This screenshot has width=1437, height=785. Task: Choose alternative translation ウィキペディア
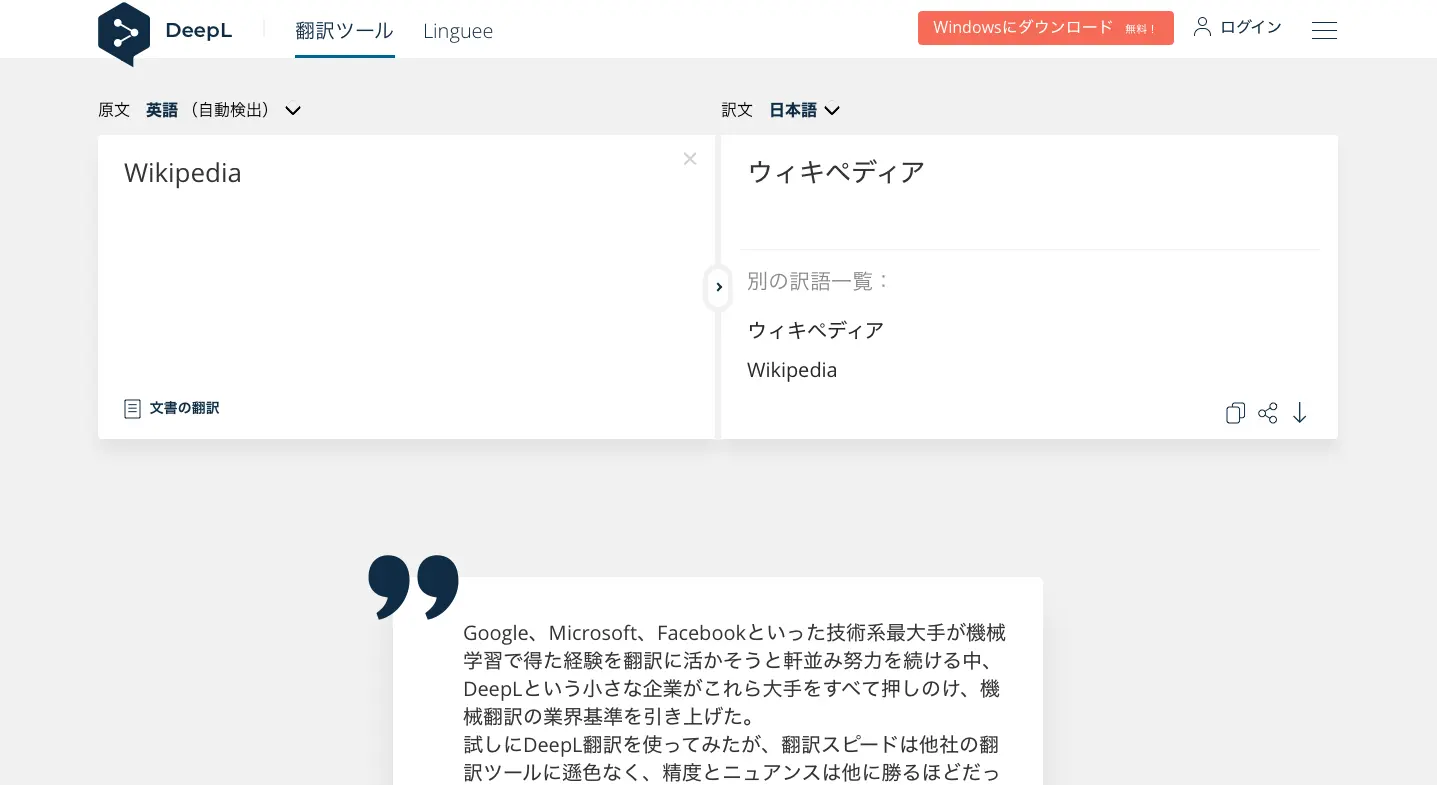click(x=816, y=330)
